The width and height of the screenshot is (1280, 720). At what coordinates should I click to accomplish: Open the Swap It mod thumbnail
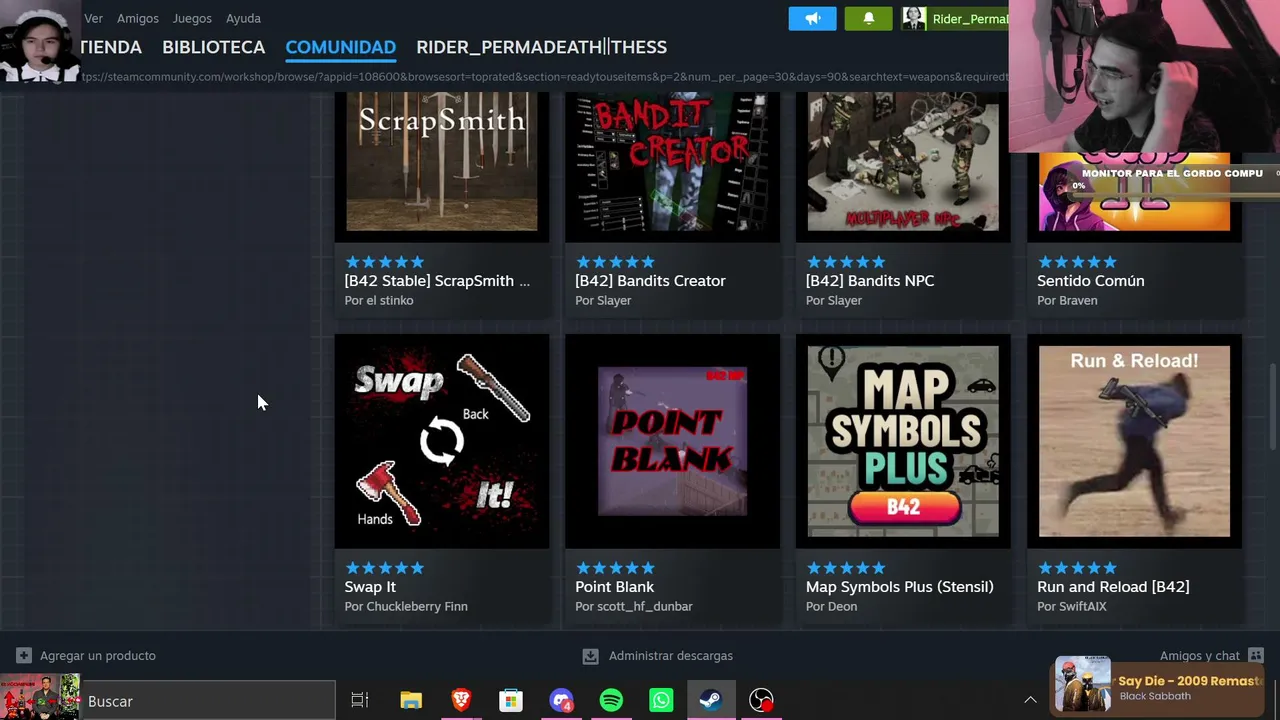coord(442,441)
